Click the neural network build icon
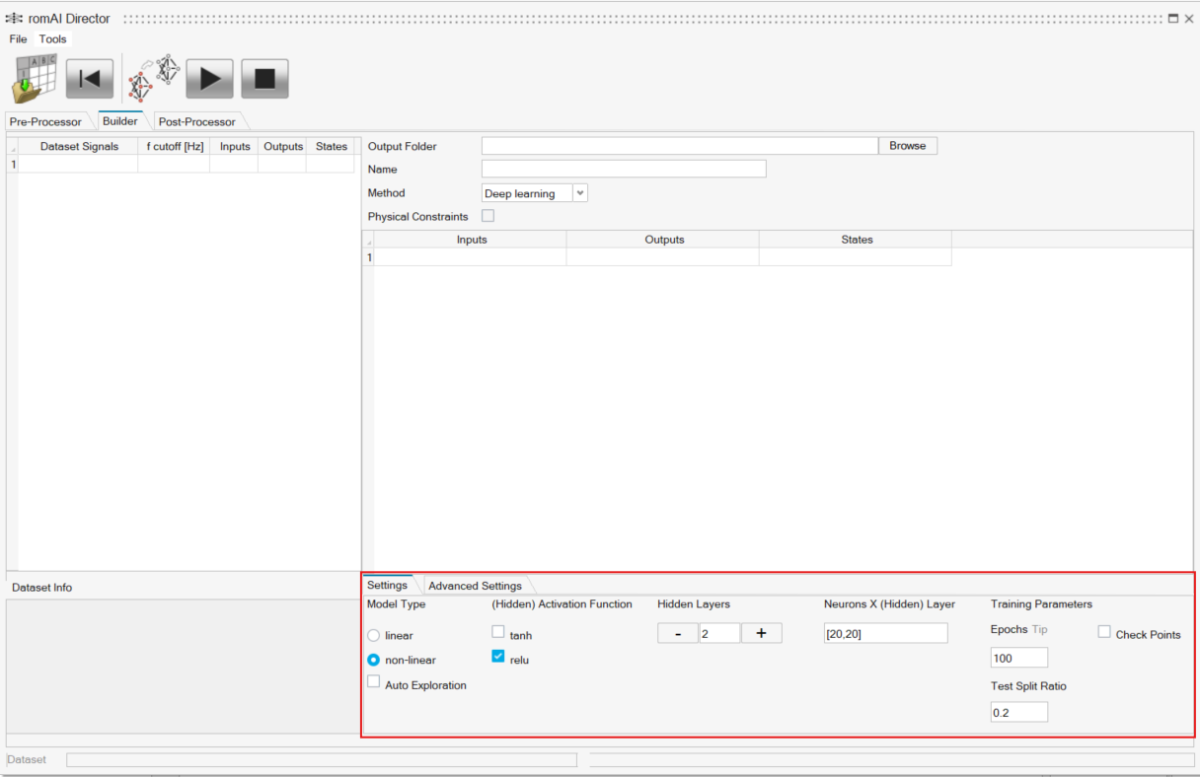The height and width of the screenshot is (777, 1200). tap(154, 76)
